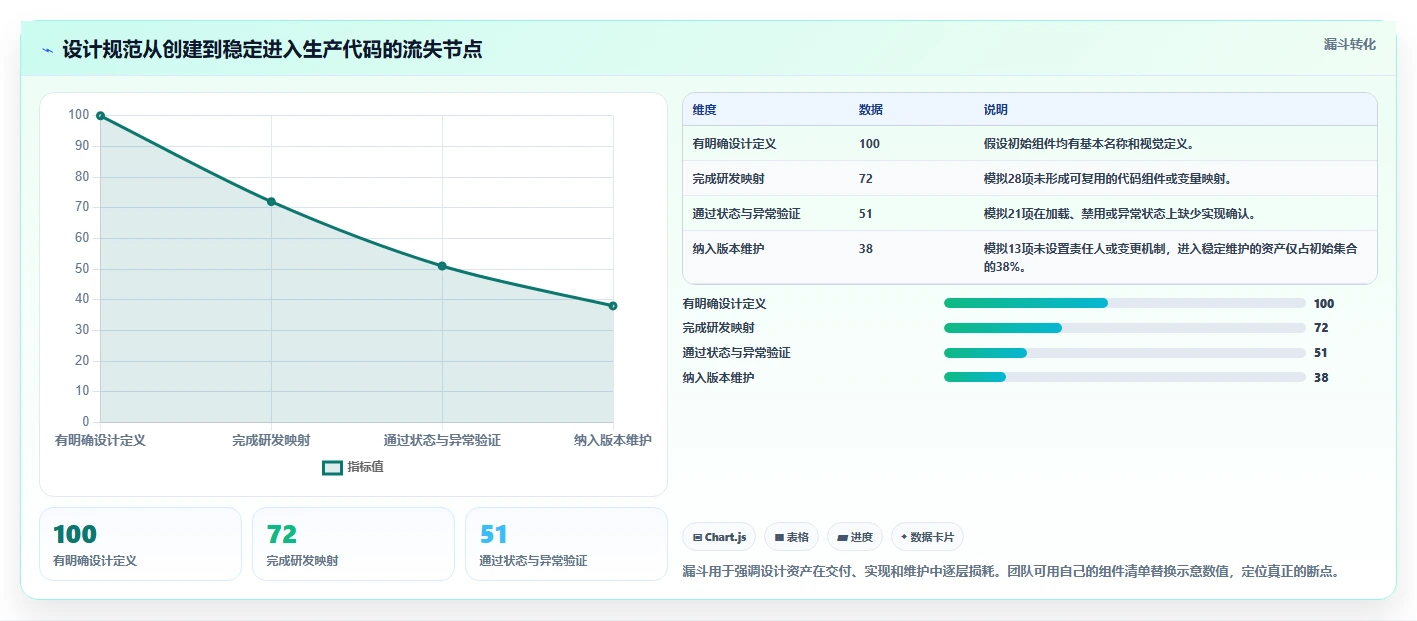Click the progress bar for 通过状态与异常验证
Viewport: 1417px width, 621px height.
coord(1125,352)
